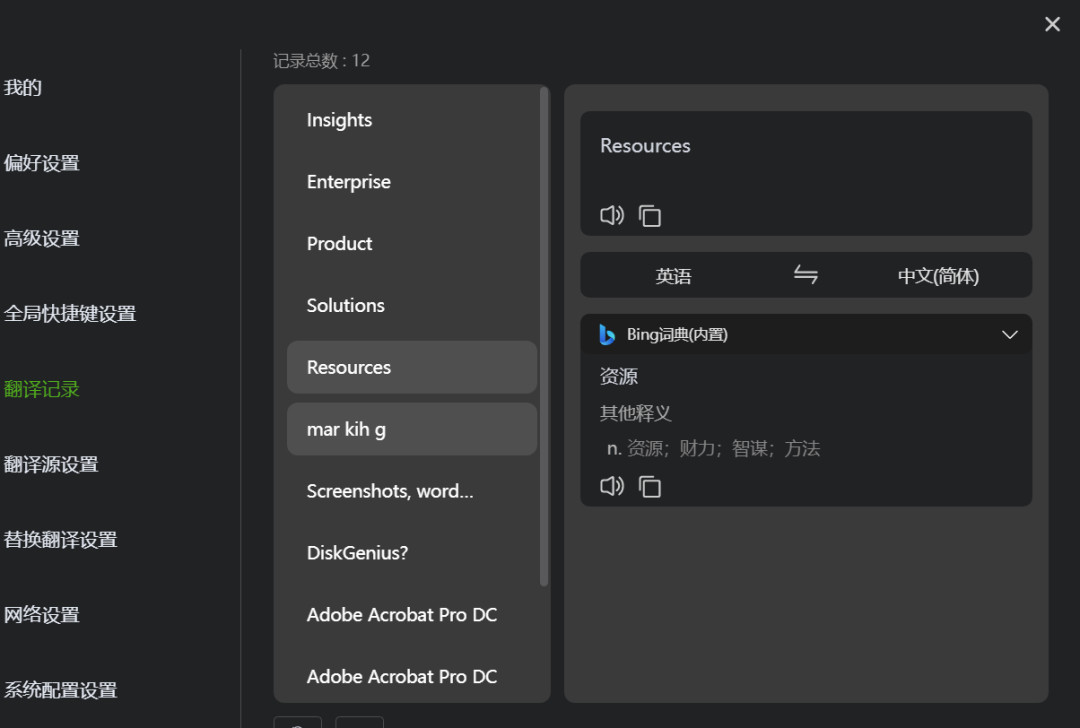Play pronunciation of Bing translation result

pyautogui.click(x=612, y=486)
